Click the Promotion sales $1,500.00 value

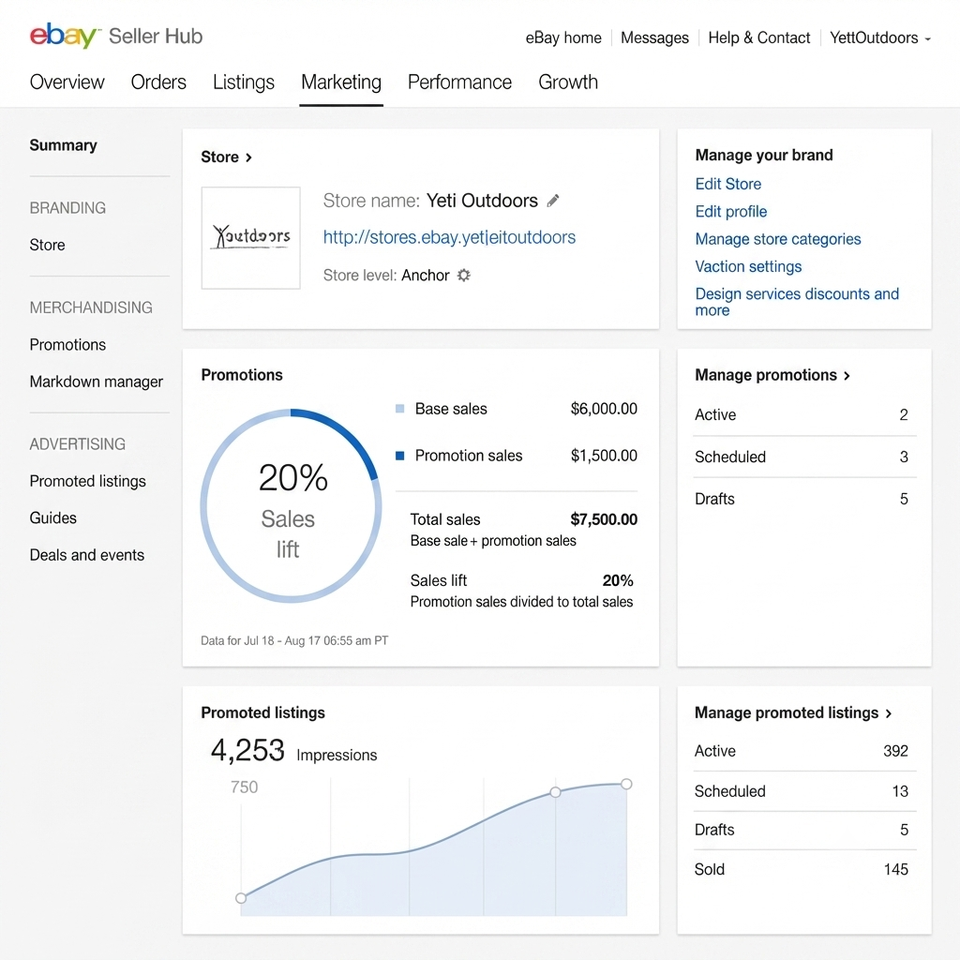(x=604, y=456)
